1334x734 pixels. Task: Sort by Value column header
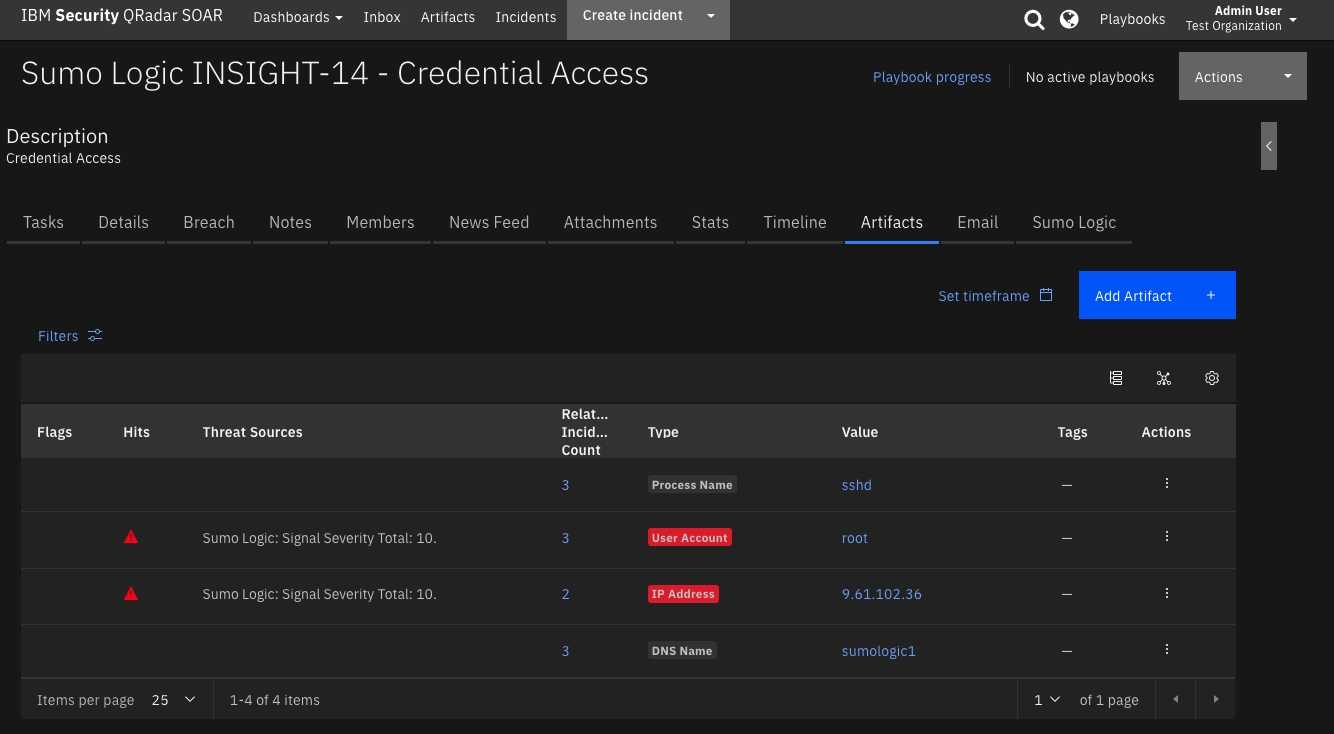coord(860,432)
